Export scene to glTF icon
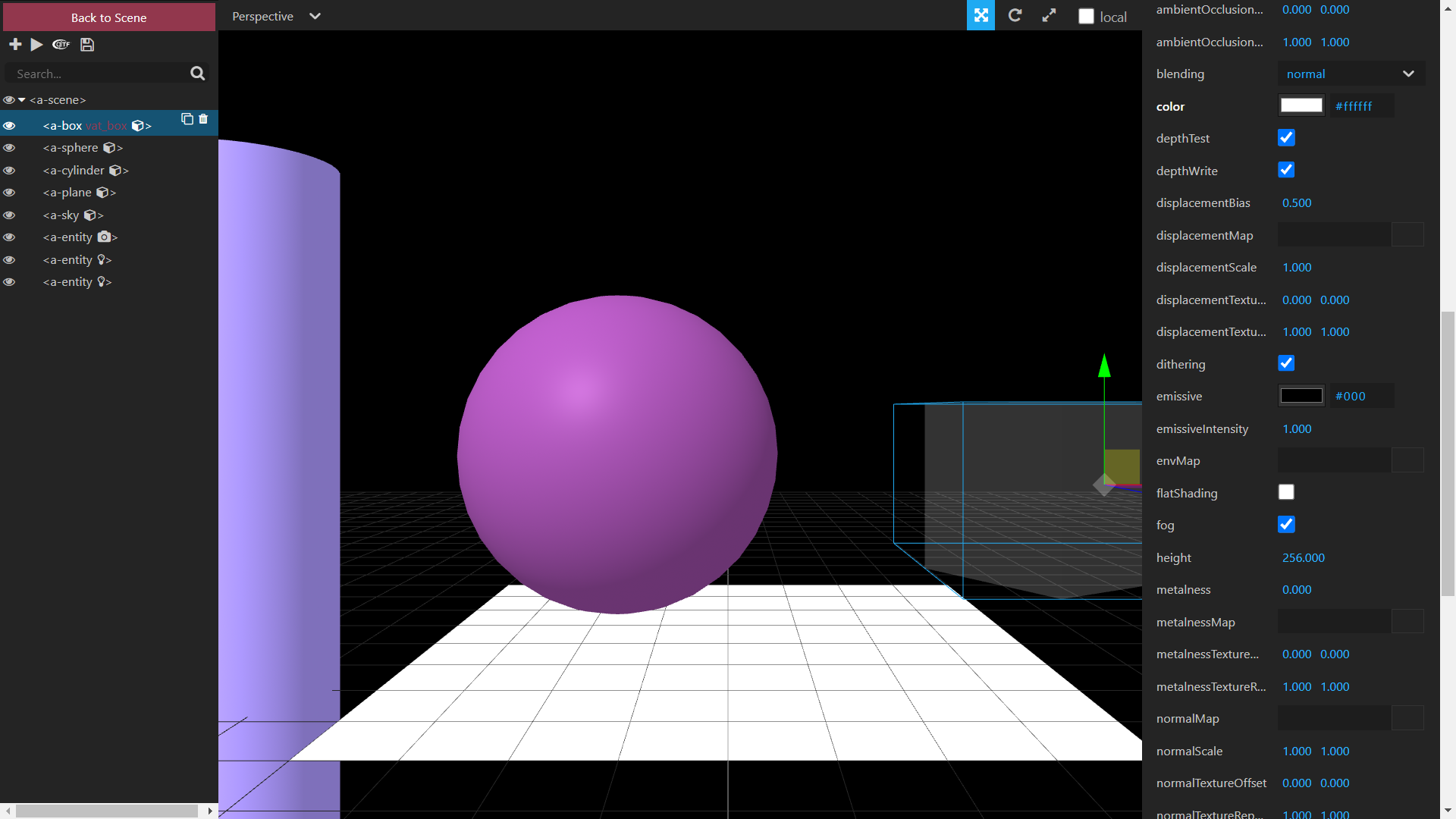1456x819 pixels. [61, 45]
